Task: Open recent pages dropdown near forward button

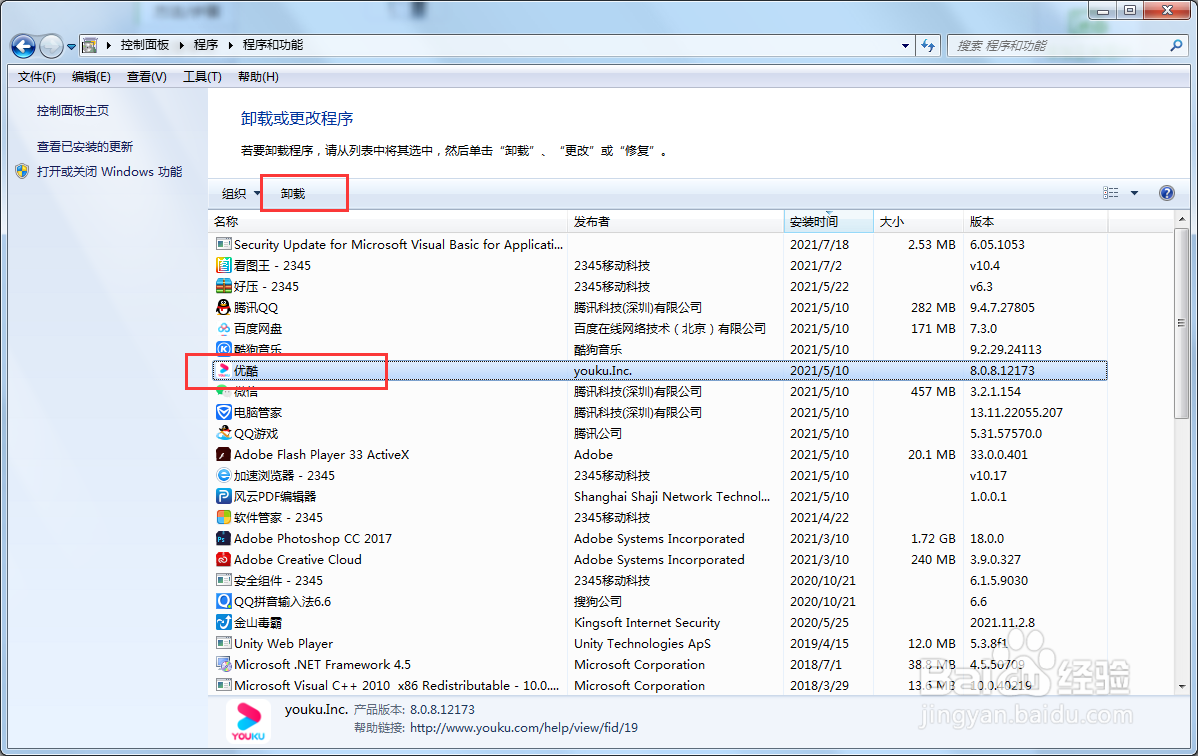Action: coord(71,47)
